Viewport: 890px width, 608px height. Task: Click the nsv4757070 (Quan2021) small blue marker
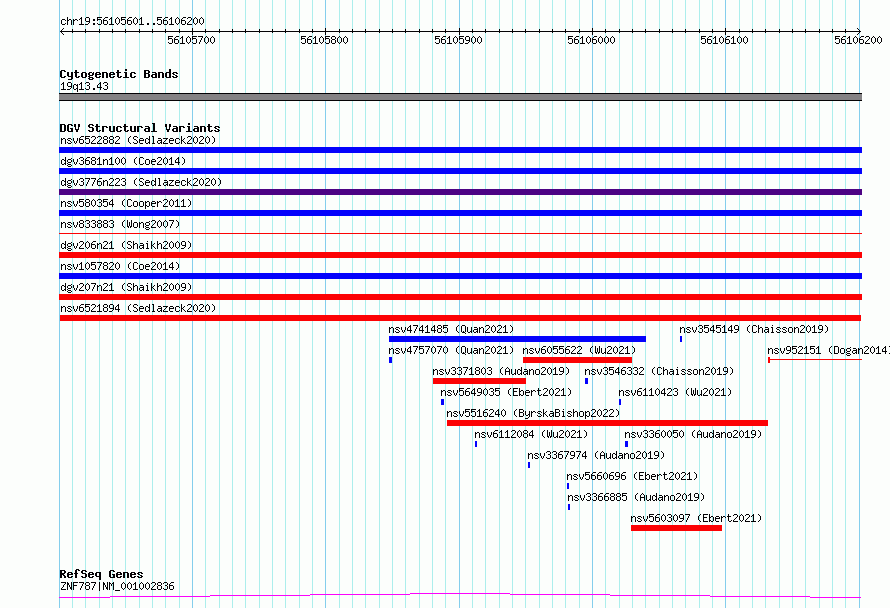point(391,360)
